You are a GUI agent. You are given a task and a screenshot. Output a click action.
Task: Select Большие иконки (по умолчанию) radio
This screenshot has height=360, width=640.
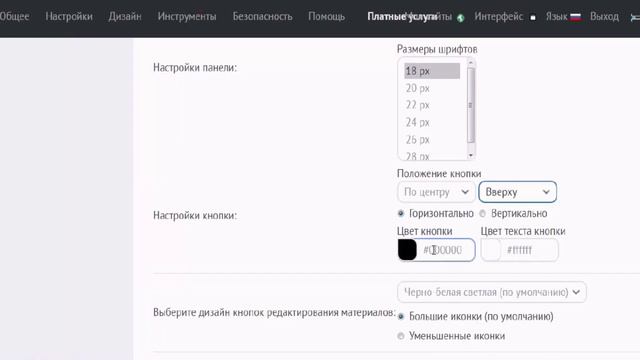tap(401, 316)
